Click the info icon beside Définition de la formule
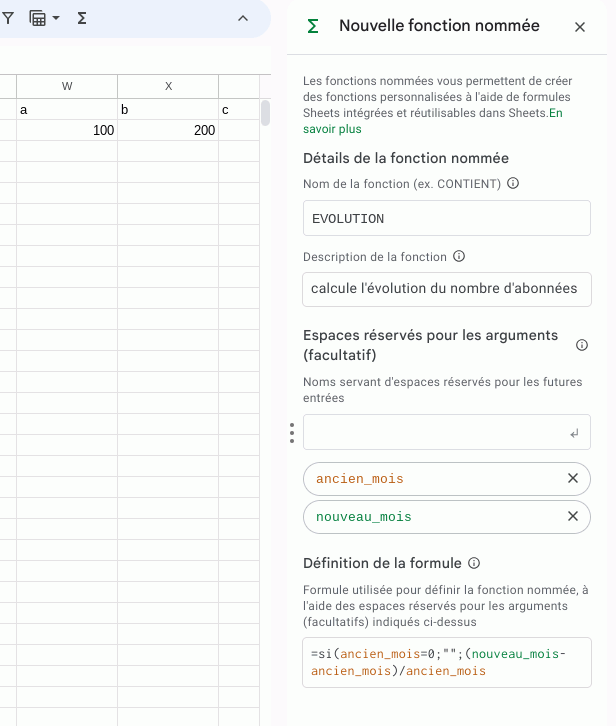 474,563
